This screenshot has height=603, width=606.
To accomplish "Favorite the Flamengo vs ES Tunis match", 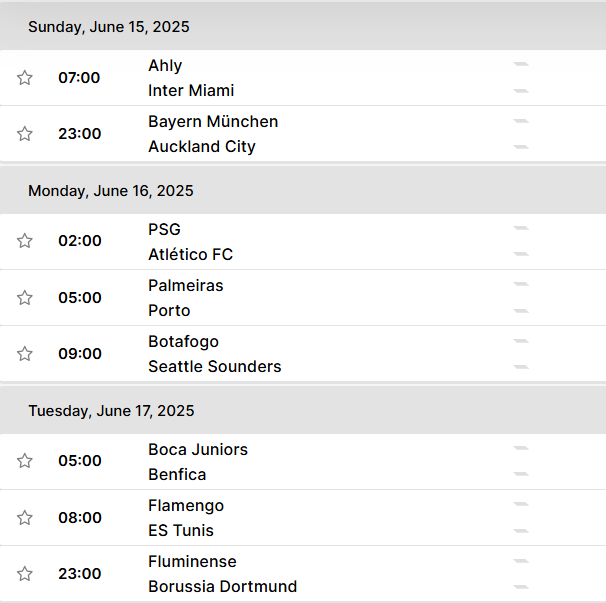I will pos(25,518).
